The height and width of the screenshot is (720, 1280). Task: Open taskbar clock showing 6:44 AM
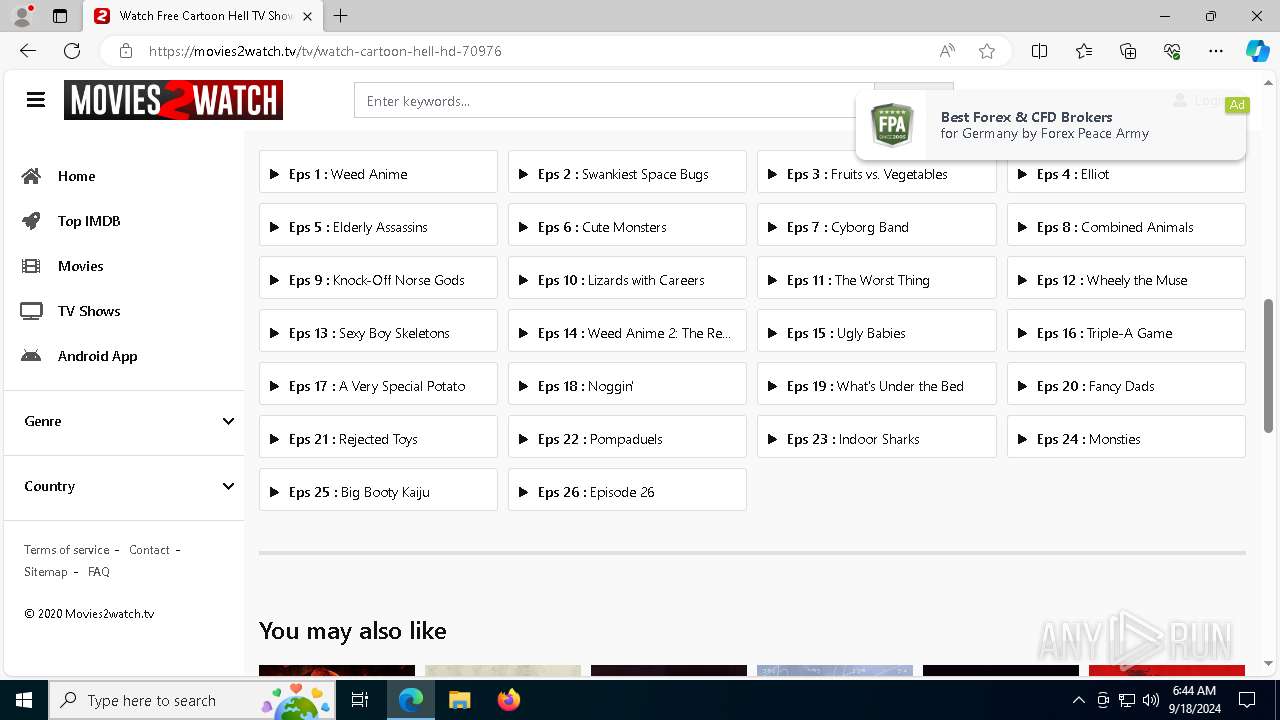(1194, 700)
